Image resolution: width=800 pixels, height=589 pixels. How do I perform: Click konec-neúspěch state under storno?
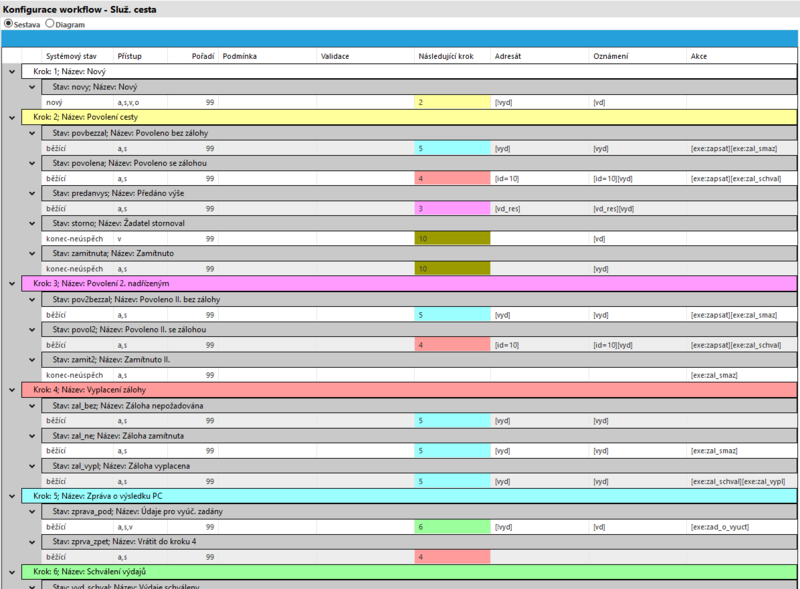click(x=74, y=238)
